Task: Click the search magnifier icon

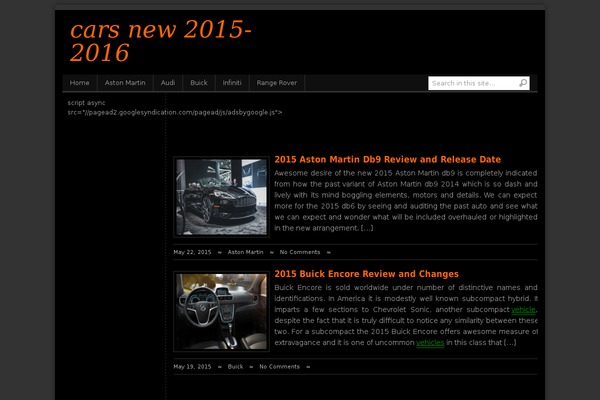Action: (x=523, y=83)
